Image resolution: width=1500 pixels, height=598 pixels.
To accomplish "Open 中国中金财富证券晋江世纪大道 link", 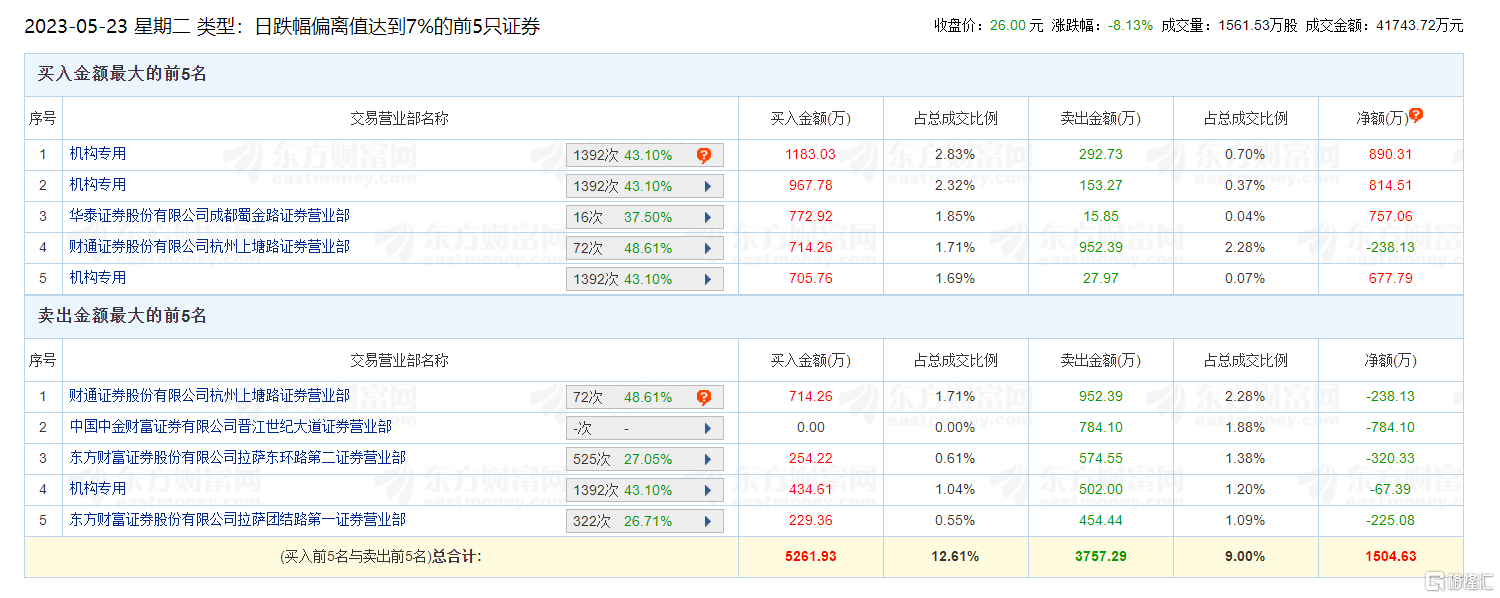I will coord(230,427).
